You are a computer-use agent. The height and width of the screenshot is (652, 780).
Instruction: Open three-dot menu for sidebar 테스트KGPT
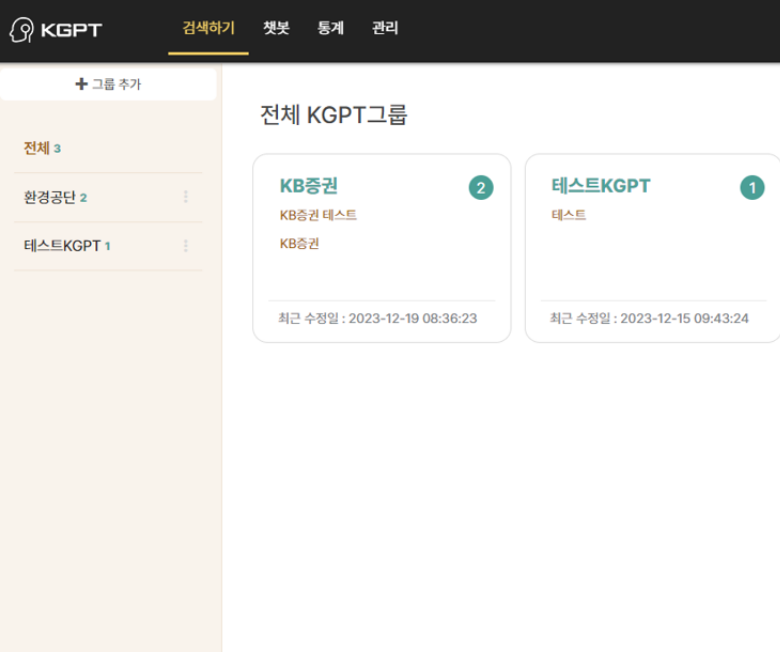click(x=185, y=246)
